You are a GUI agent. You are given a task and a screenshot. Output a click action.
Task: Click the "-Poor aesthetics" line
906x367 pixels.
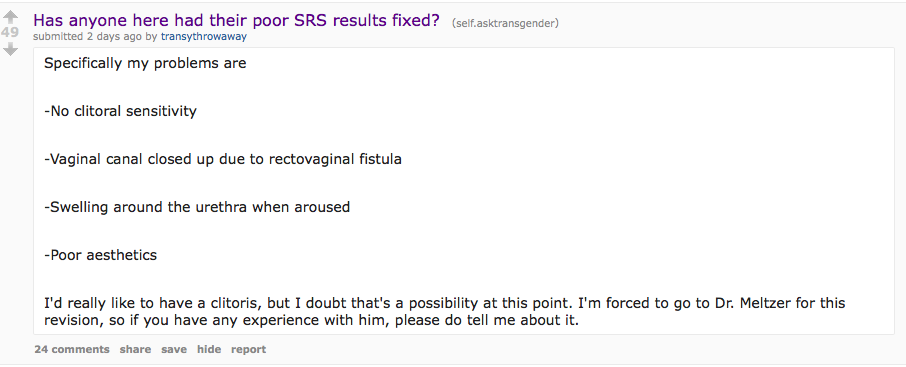pos(101,255)
